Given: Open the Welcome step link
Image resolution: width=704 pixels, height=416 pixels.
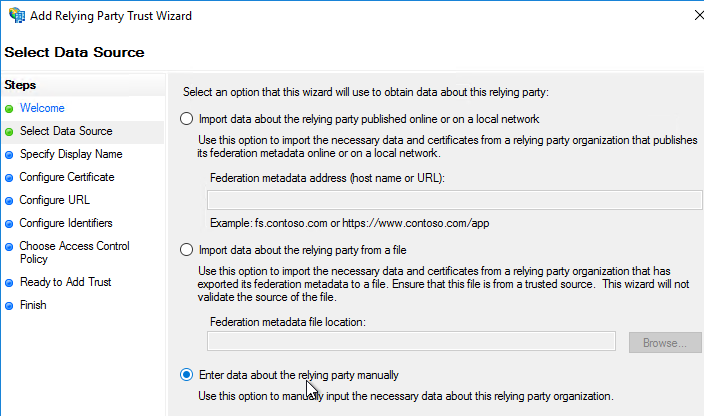Looking at the screenshot, I should click(x=42, y=108).
